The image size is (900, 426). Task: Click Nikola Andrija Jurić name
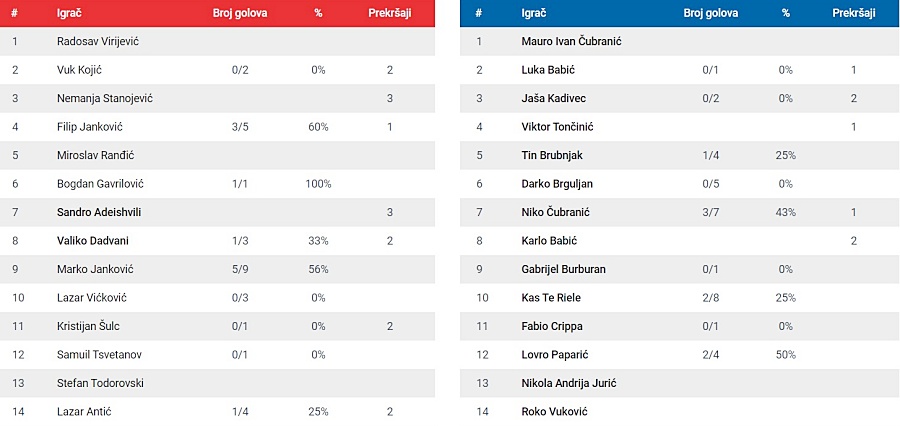coord(568,384)
